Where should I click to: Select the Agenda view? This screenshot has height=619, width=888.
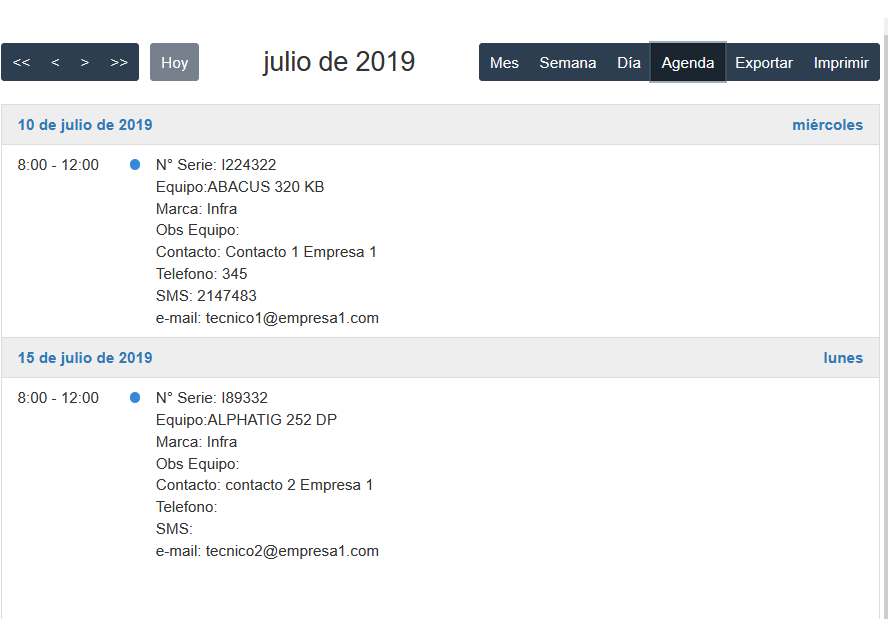click(687, 62)
